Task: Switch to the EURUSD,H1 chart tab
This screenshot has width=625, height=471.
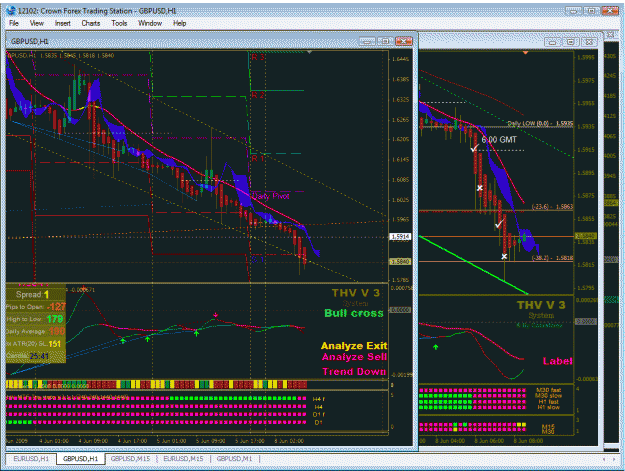Action: point(31,459)
